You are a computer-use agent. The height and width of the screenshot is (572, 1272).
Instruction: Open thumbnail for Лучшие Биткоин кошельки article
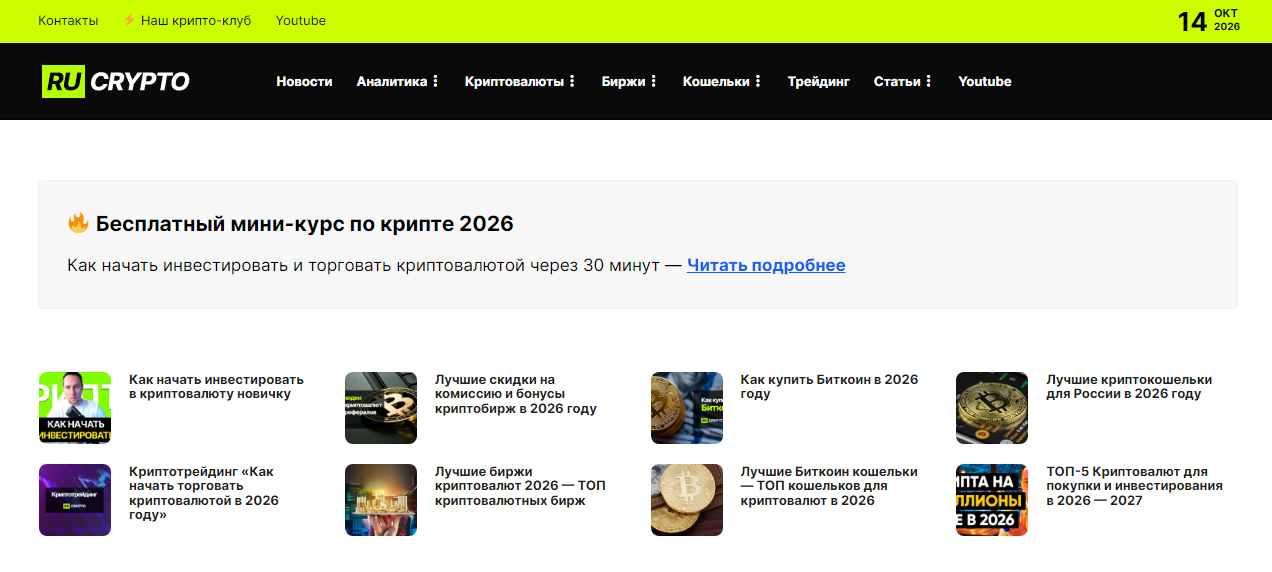pos(687,500)
